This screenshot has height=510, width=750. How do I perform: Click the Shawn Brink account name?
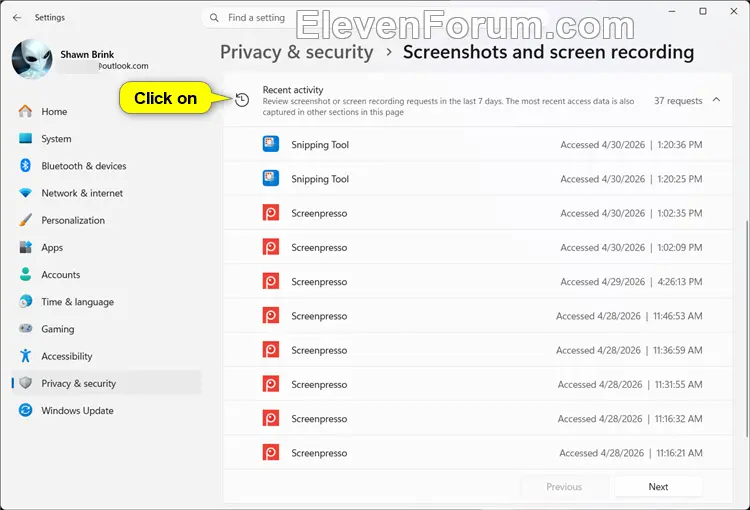click(x=87, y=54)
